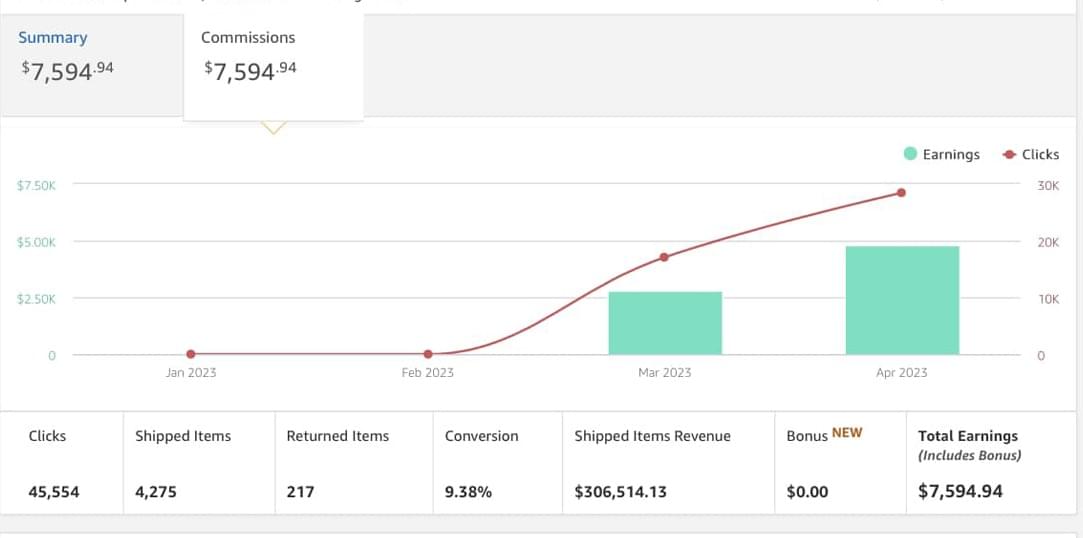Select the Shipped Items metric cell

pyautogui.click(x=199, y=463)
